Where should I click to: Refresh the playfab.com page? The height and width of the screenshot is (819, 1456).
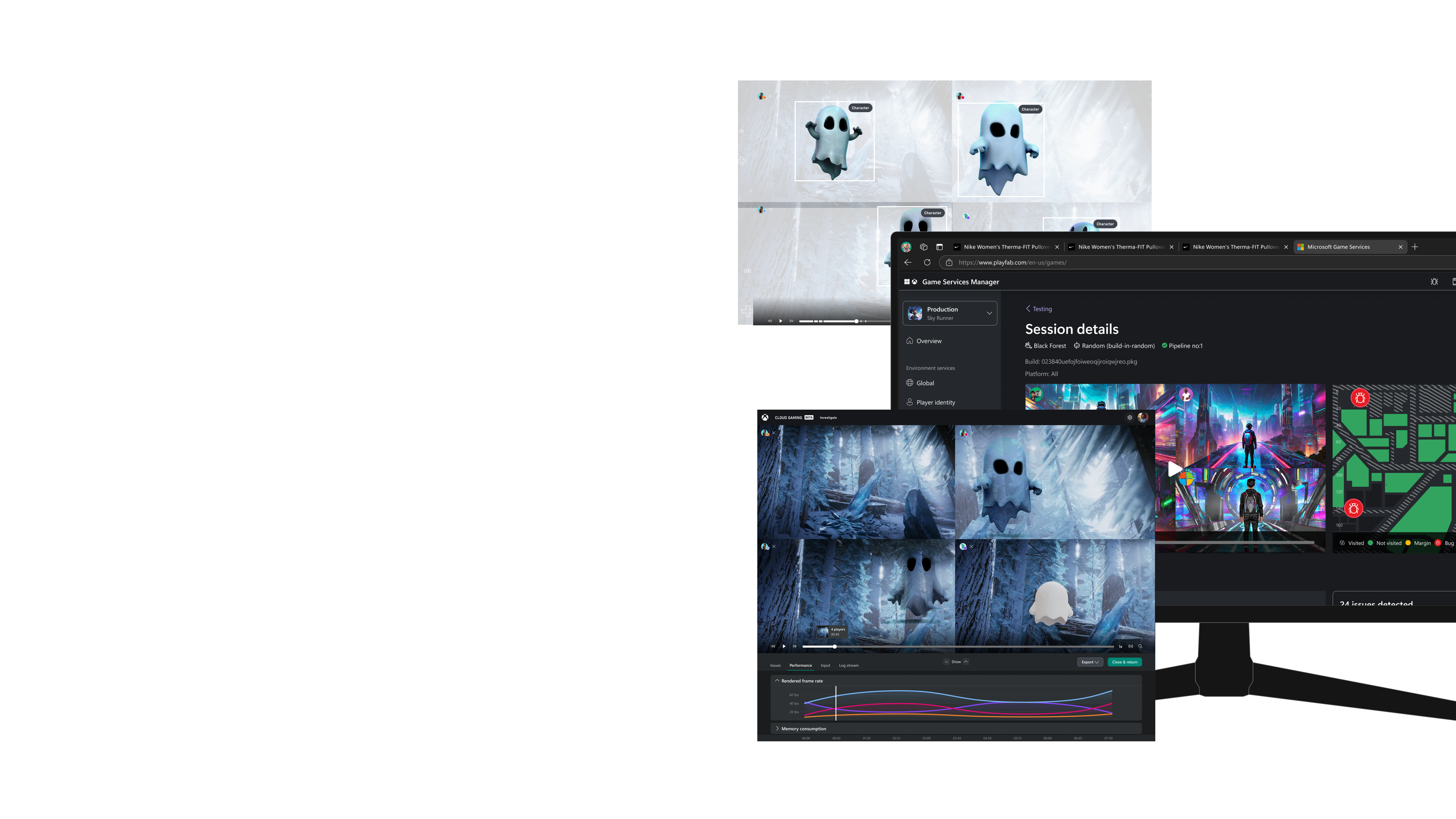[x=928, y=262]
